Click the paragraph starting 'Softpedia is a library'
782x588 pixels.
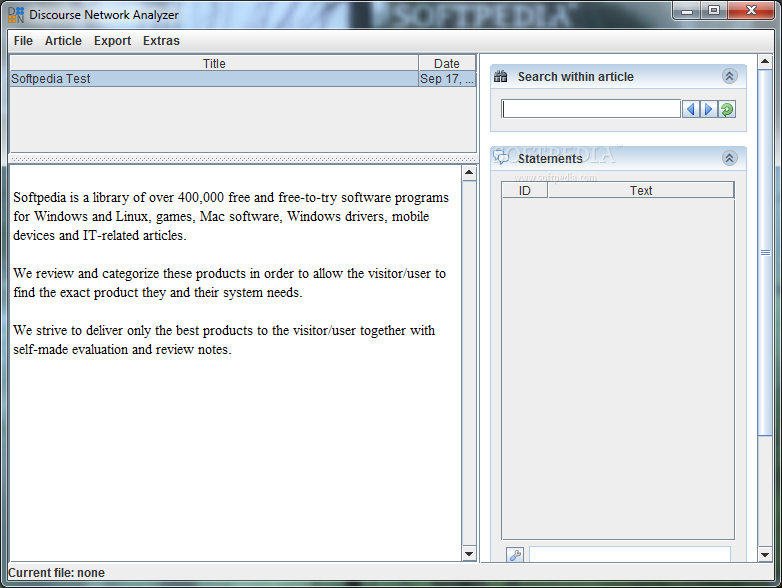pos(231,216)
